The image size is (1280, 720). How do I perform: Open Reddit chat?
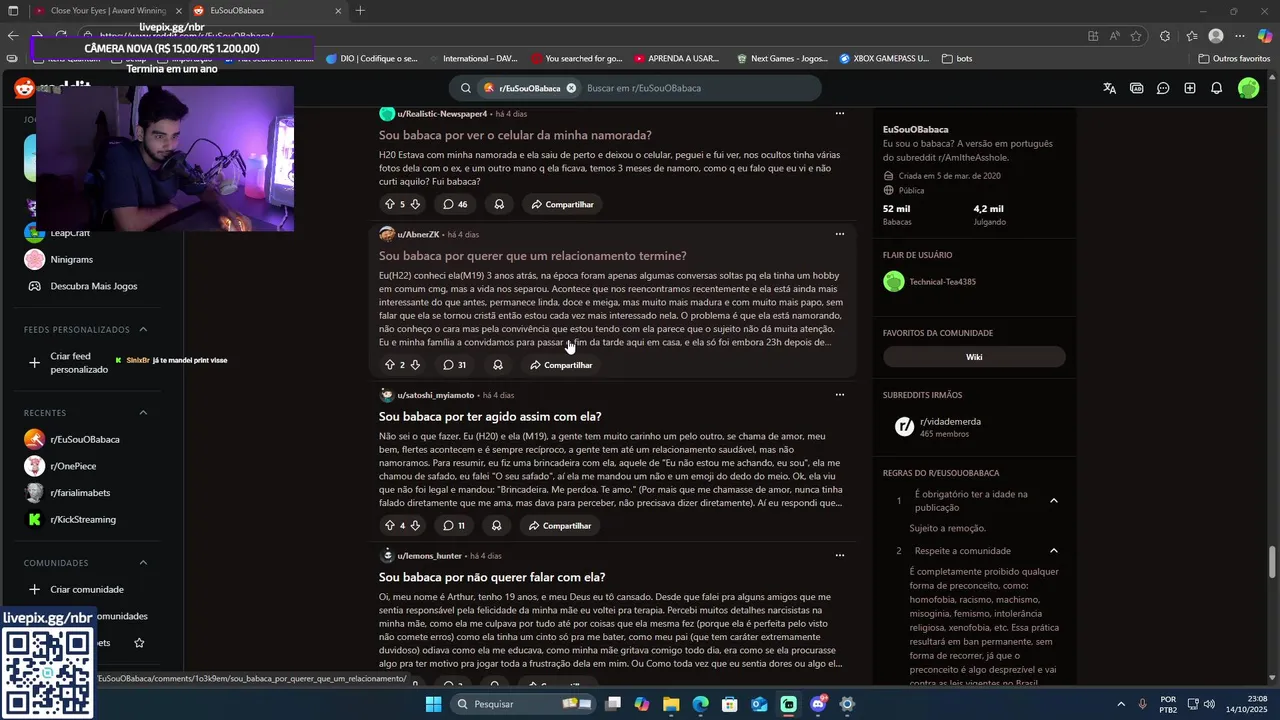point(1163,88)
